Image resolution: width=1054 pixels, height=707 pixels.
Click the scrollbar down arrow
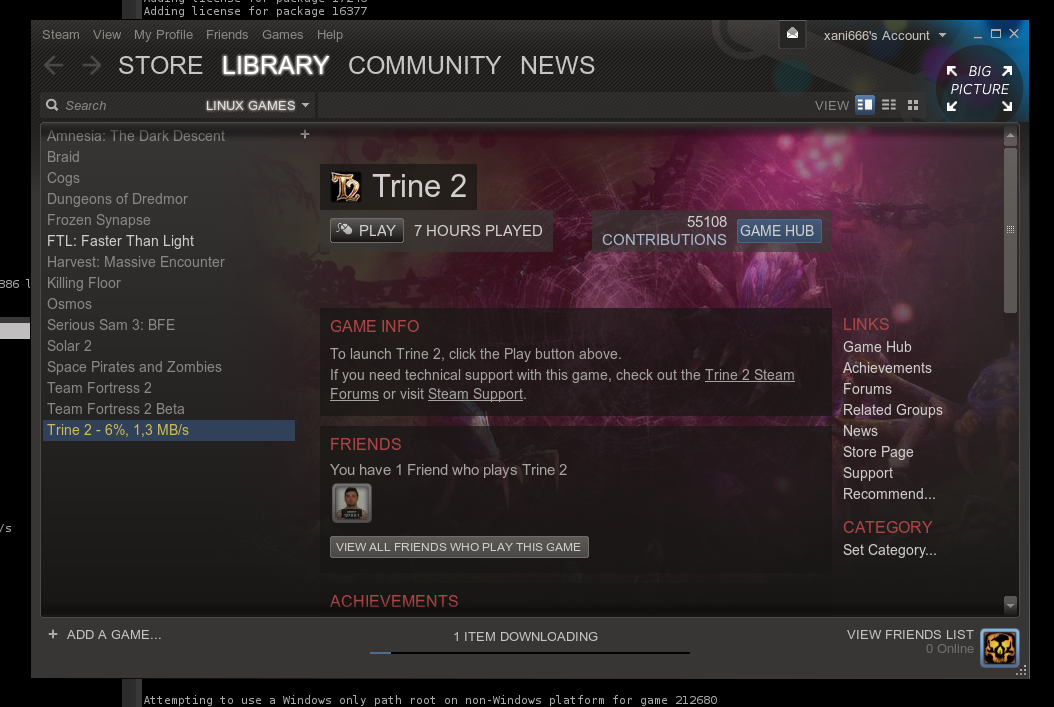pyautogui.click(x=1010, y=604)
